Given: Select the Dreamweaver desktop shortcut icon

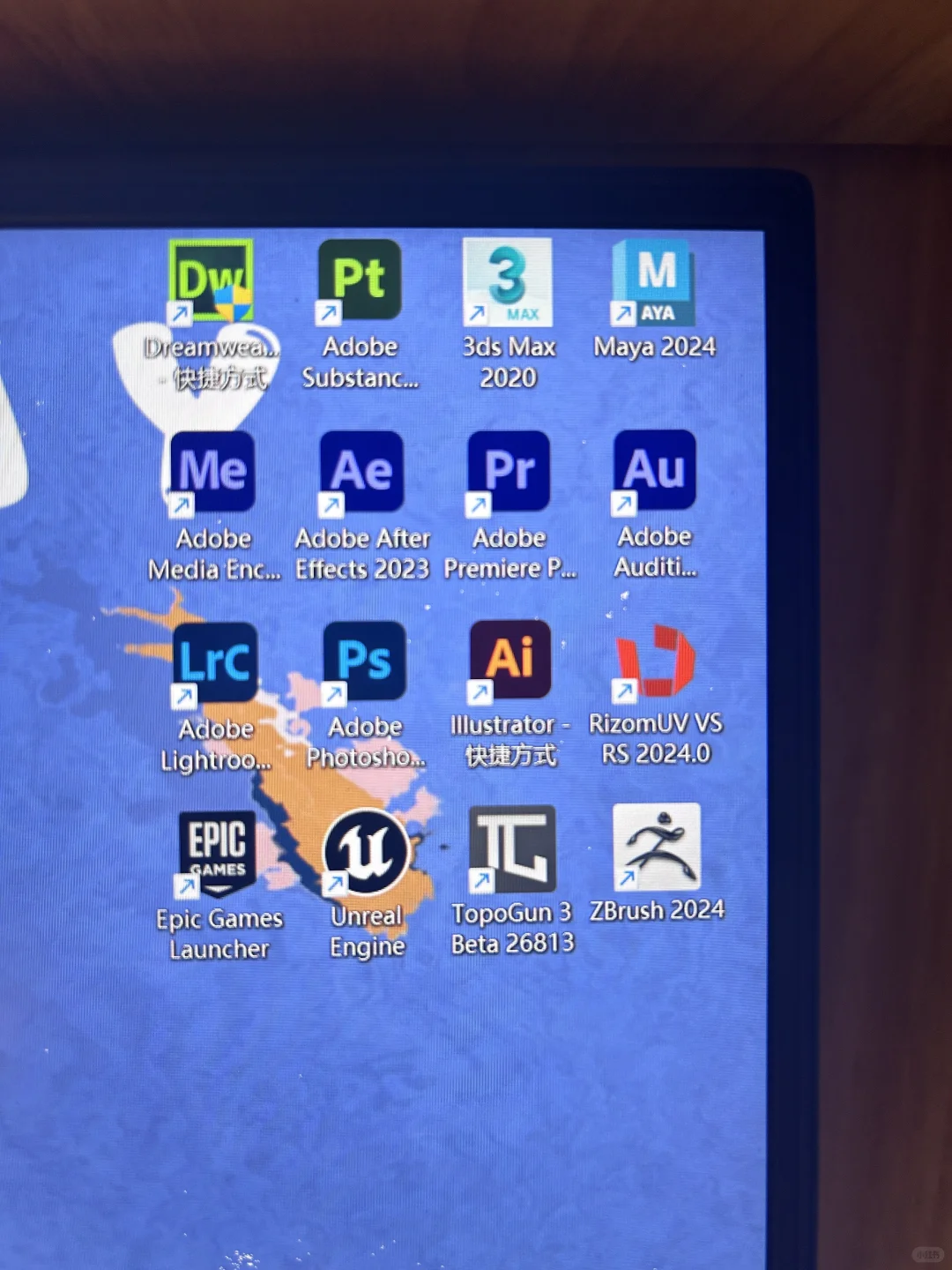Looking at the screenshot, I should [x=211, y=281].
